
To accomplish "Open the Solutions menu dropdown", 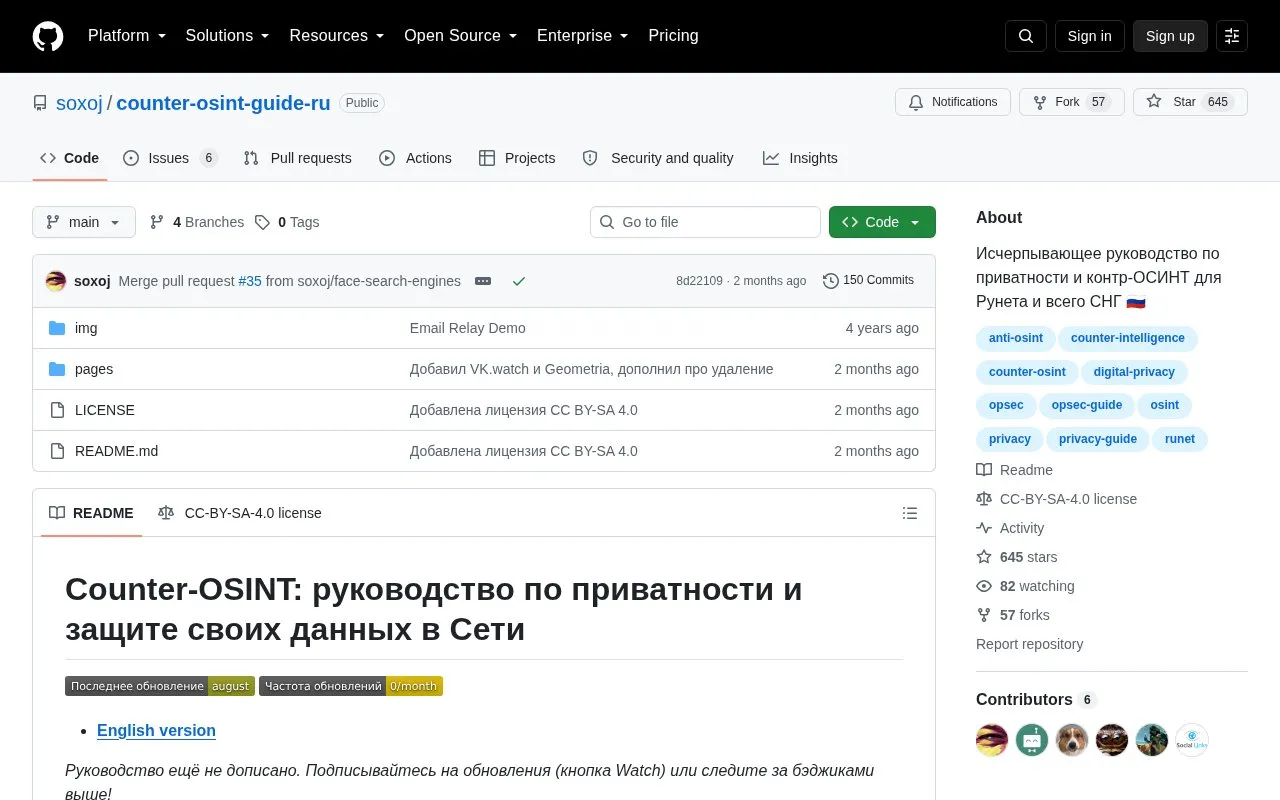I will coord(228,36).
